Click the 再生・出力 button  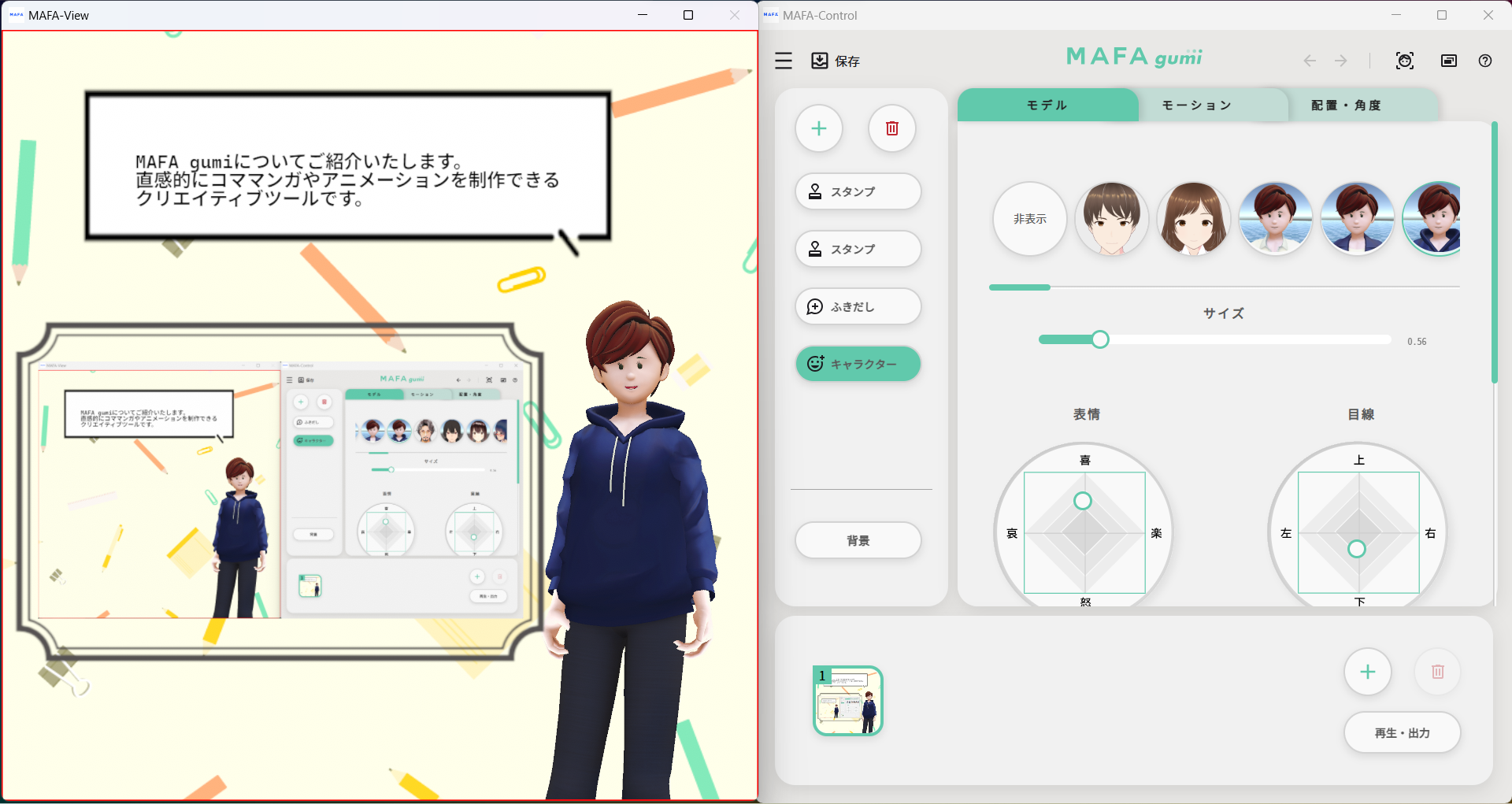[1402, 732]
